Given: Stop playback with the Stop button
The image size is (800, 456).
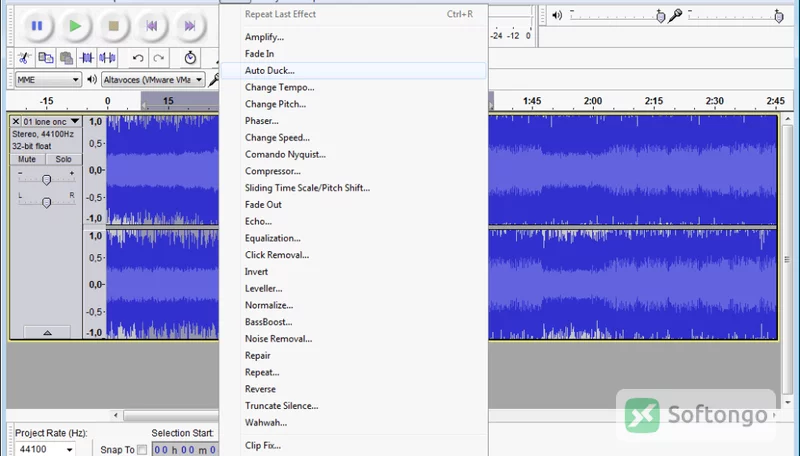Looking at the screenshot, I should [x=113, y=26].
